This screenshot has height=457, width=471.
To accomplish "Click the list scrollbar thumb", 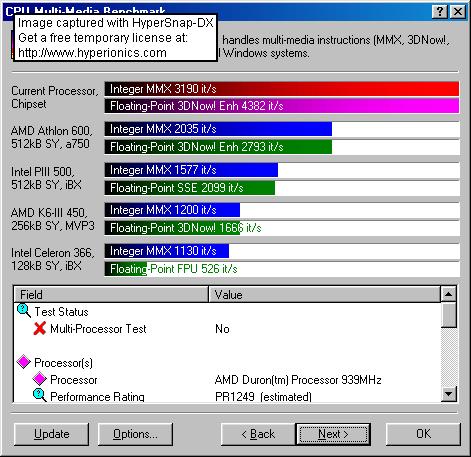I will click(448, 315).
